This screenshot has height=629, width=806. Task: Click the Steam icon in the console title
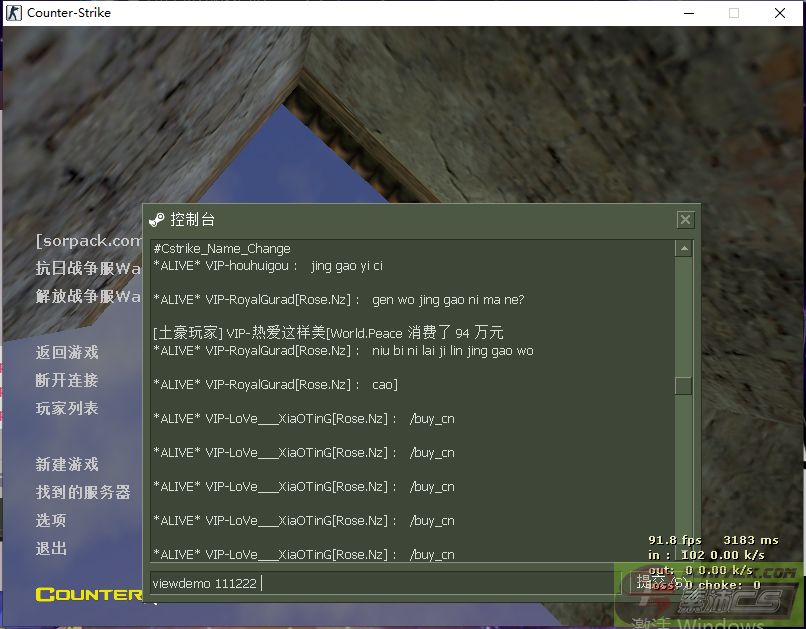pyautogui.click(x=156, y=220)
